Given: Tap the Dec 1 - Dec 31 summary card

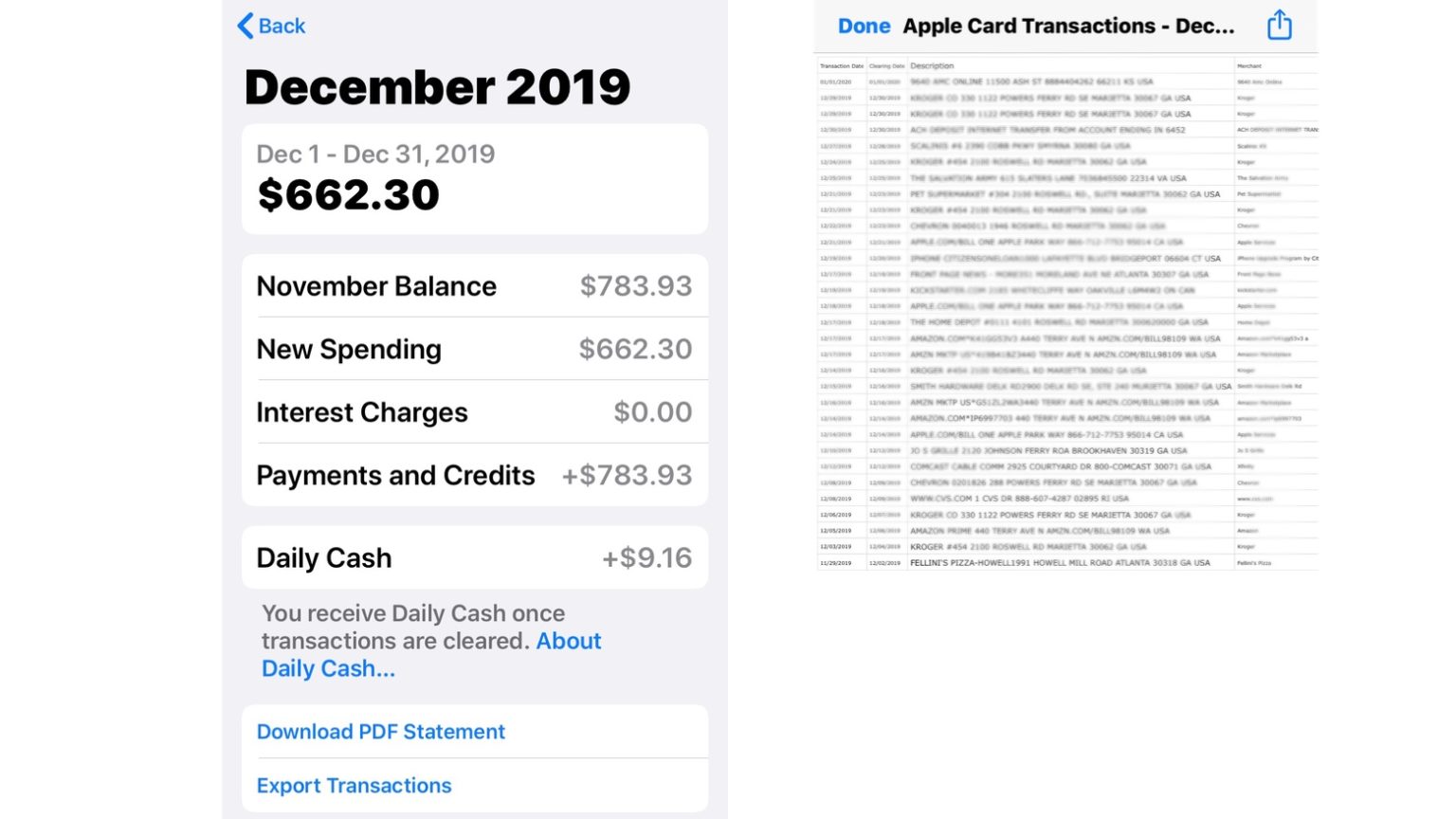Looking at the screenshot, I should pyautogui.click(x=474, y=178).
